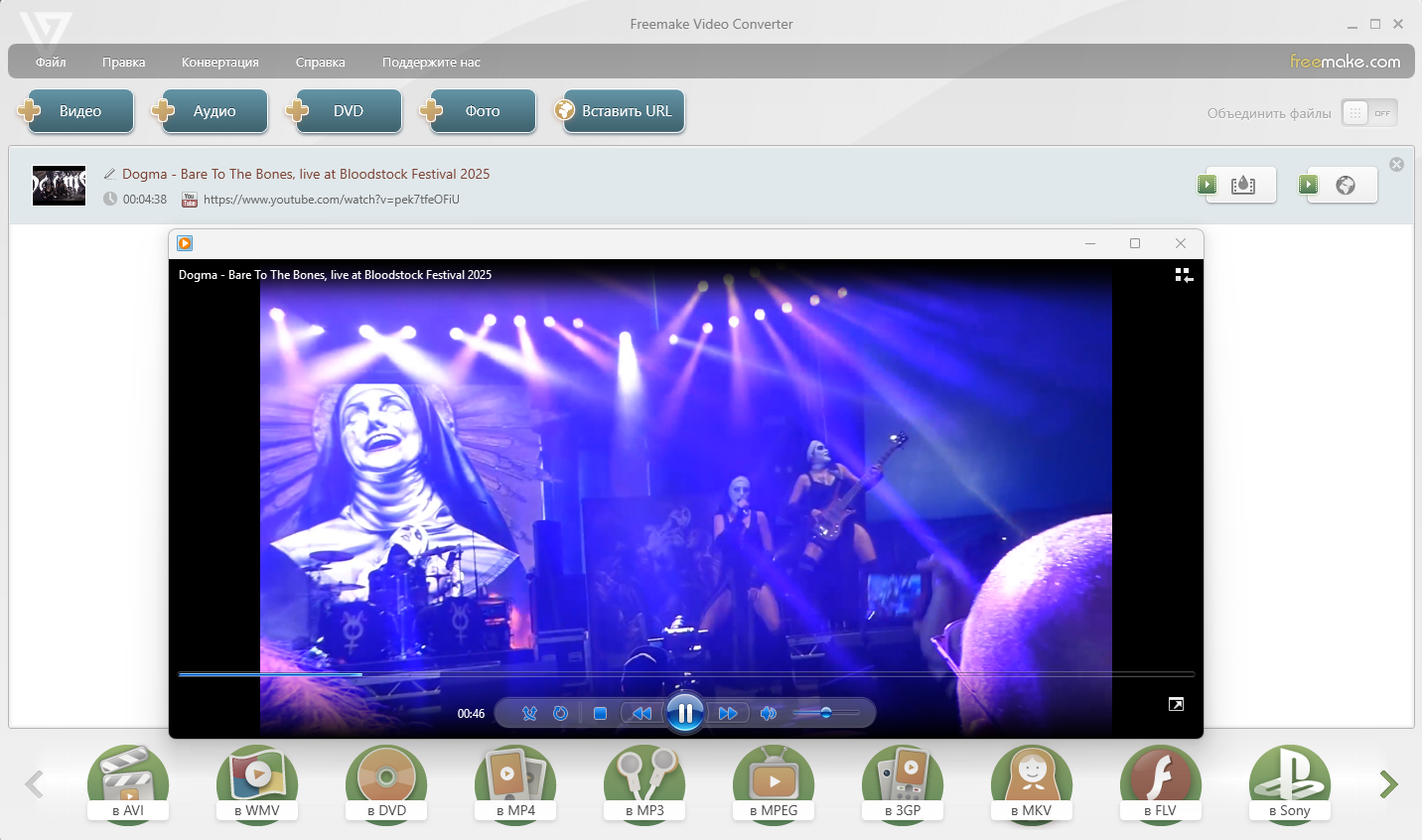
Task: Convert to DVD format
Action: [386, 783]
